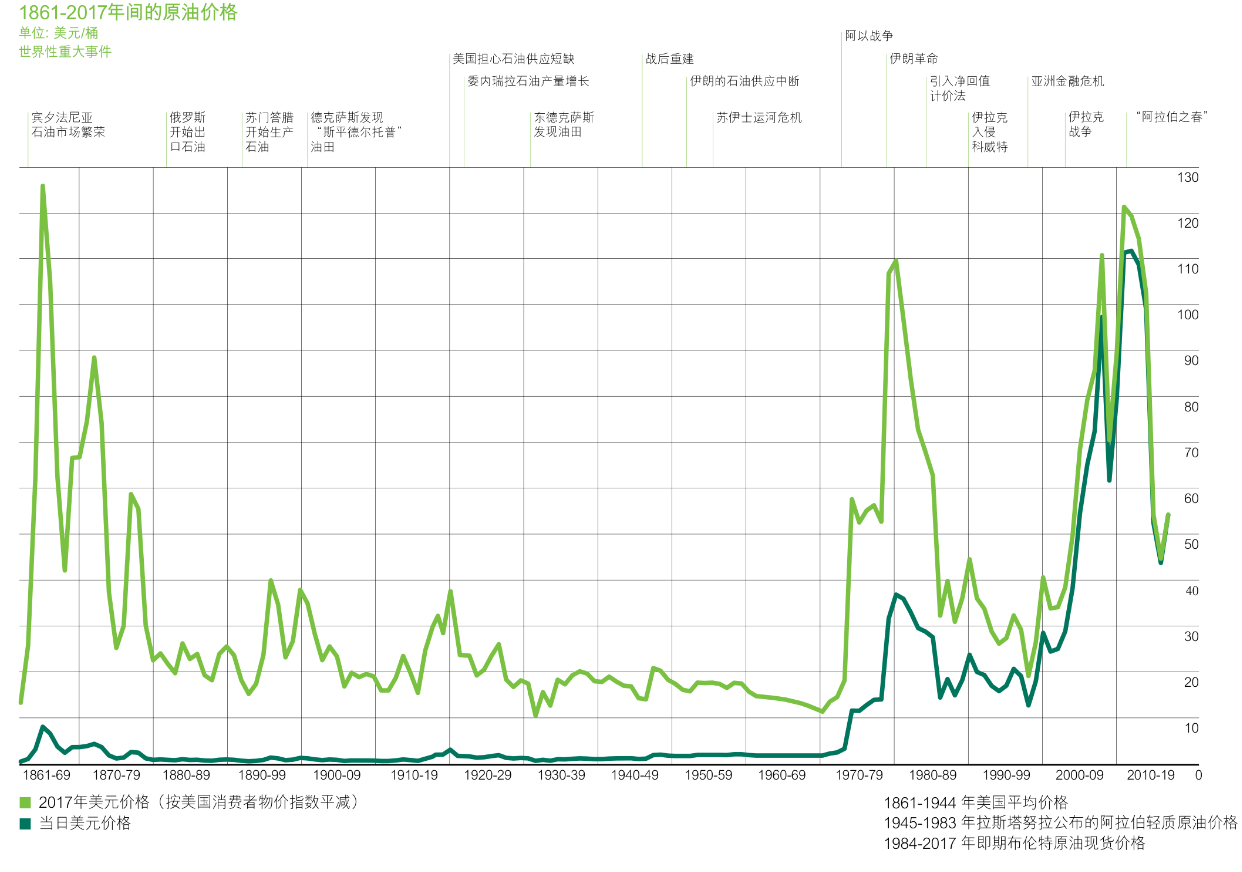
Task: Select event label 俄罗斯开始出口石油
Action: point(187,132)
